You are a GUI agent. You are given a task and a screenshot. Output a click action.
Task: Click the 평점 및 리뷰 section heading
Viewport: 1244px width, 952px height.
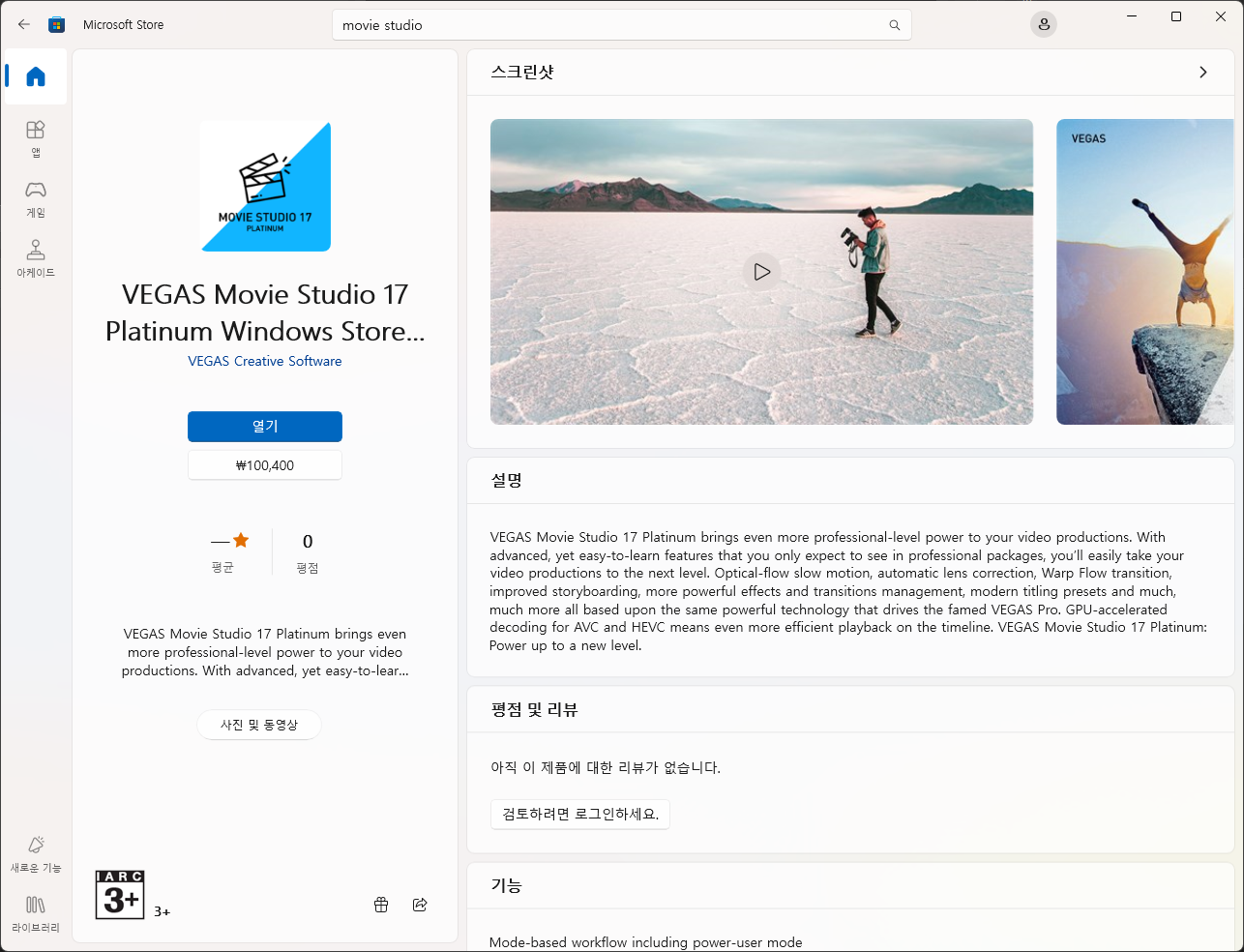[x=534, y=709]
